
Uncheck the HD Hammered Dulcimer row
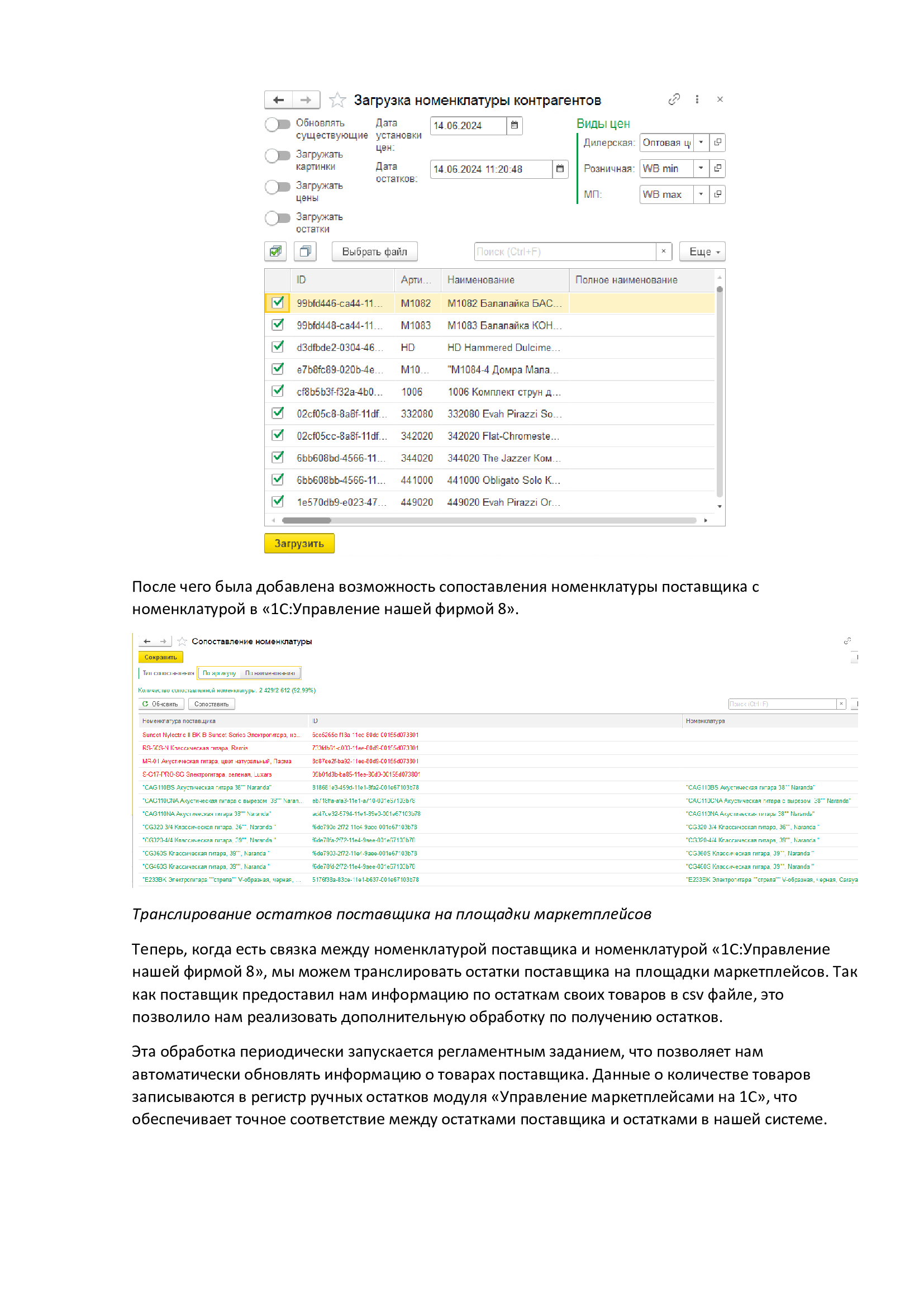tap(278, 346)
